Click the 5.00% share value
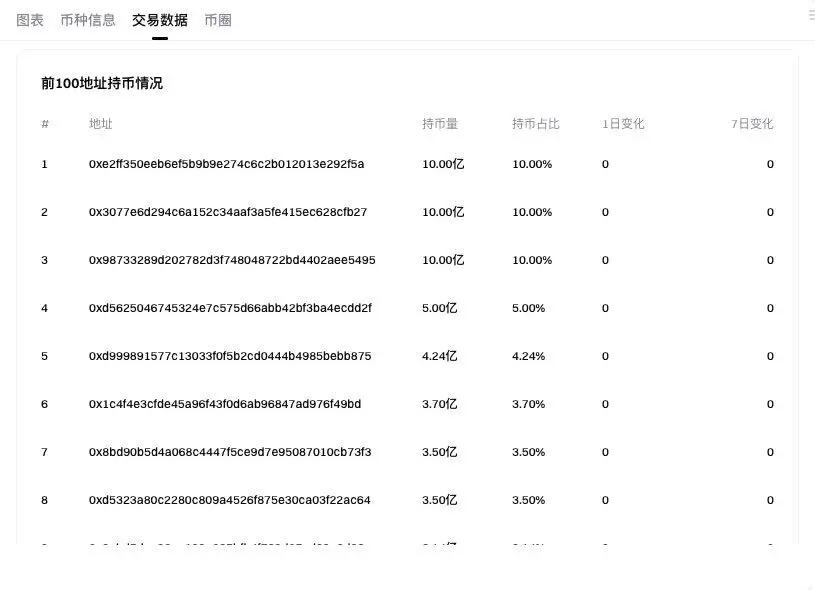Image resolution: width=815 pixels, height=590 pixels. coord(529,308)
